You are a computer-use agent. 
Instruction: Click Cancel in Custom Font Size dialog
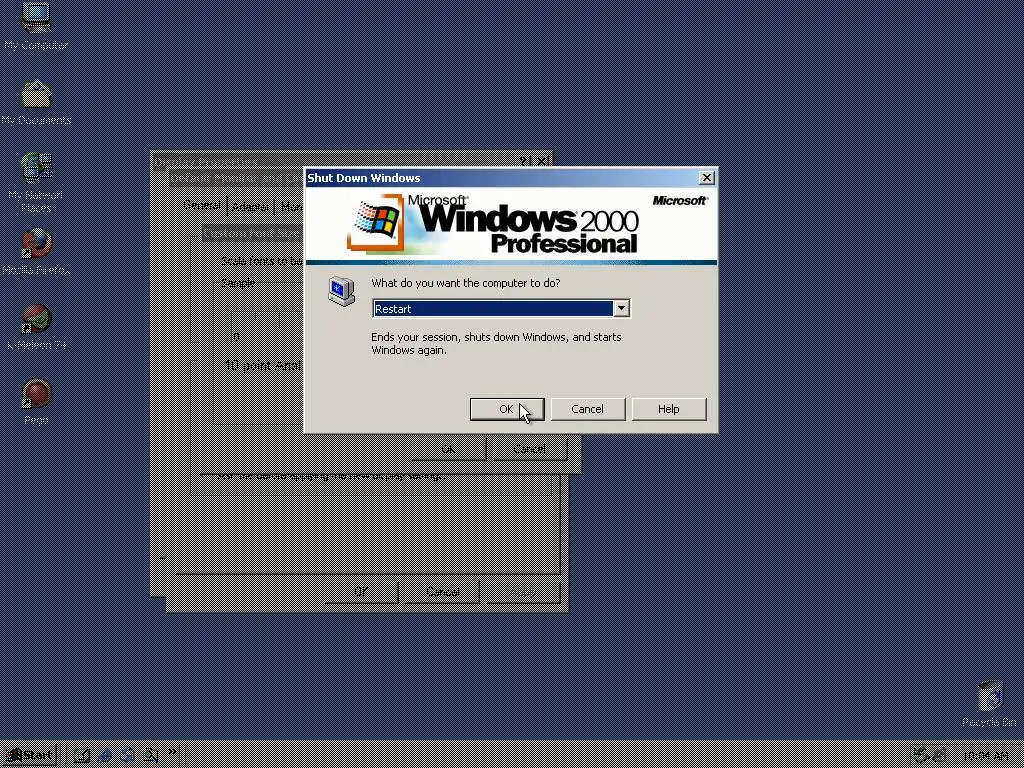(x=530, y=449)
